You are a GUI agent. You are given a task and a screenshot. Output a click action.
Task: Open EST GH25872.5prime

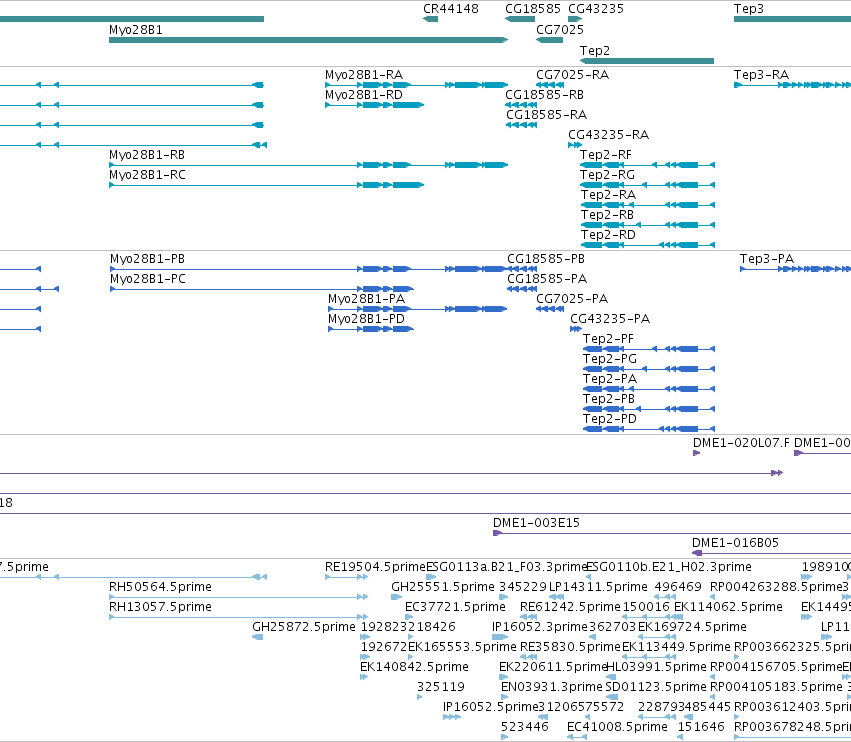coord(258,637)
